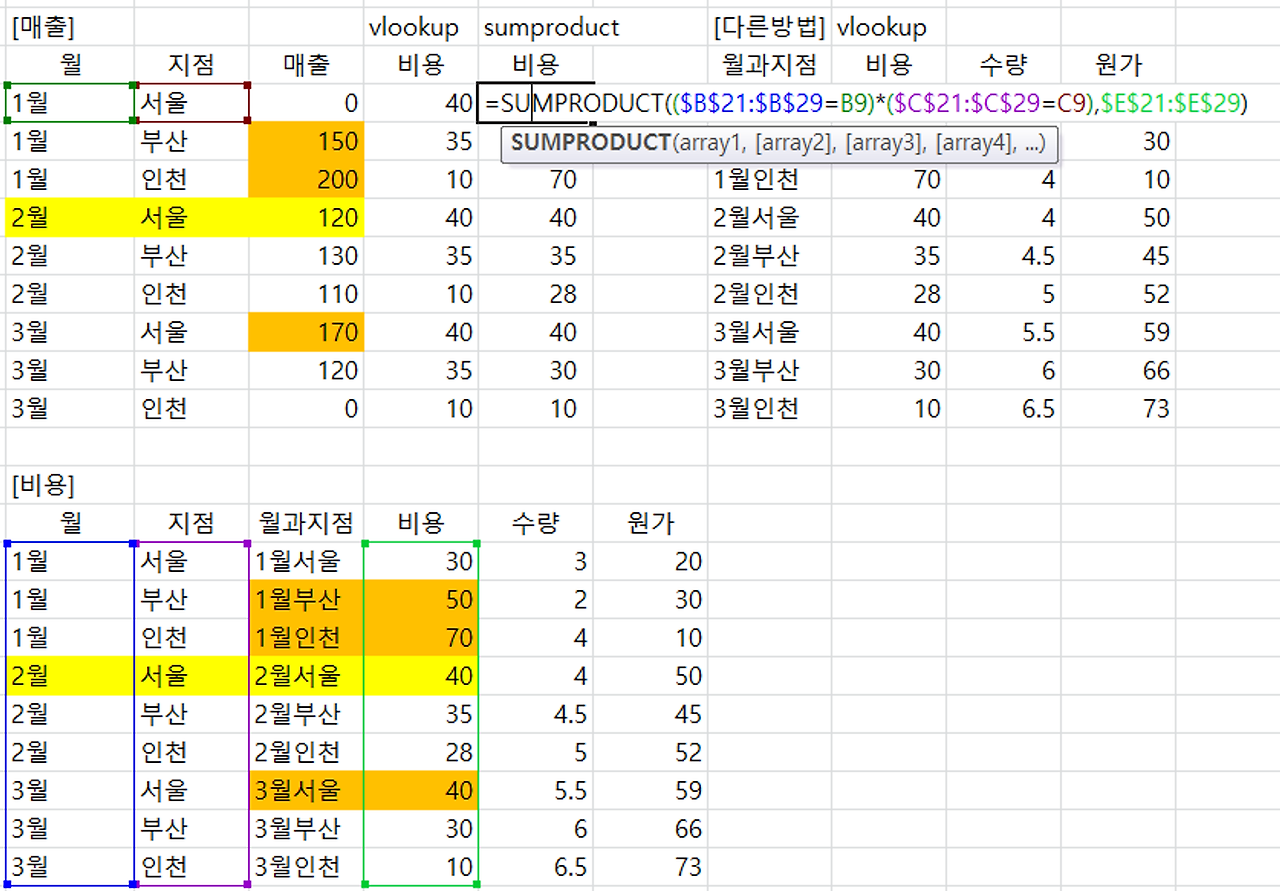The height and width of the screenshot is (891, 1280).
Task: Select the orange 1월인천 cell in the [비용] table
Action: click(307, 637)
